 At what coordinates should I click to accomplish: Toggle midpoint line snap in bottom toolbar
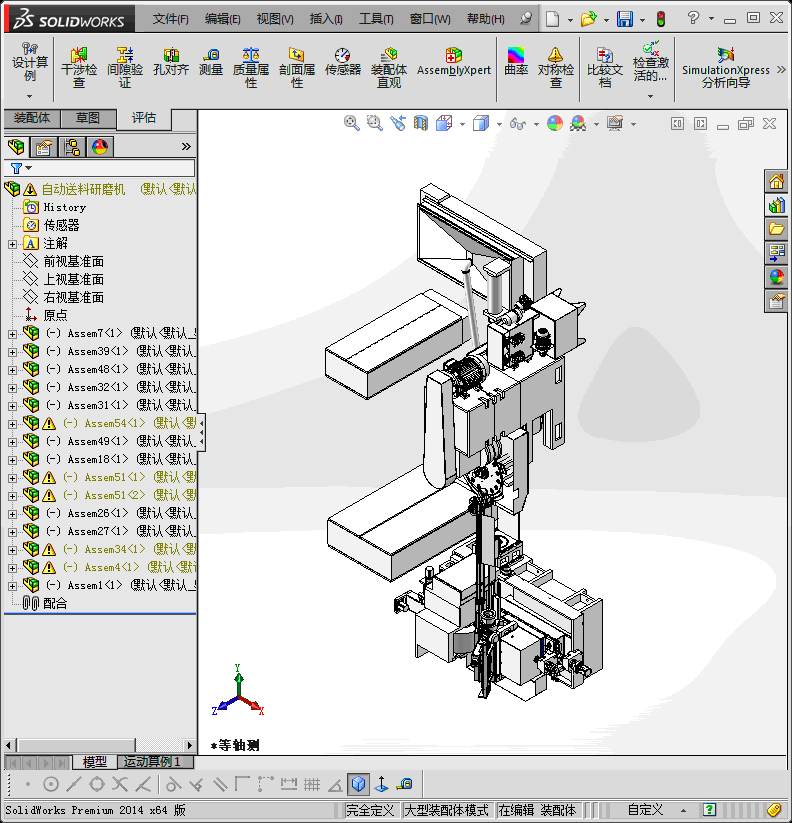73,784
